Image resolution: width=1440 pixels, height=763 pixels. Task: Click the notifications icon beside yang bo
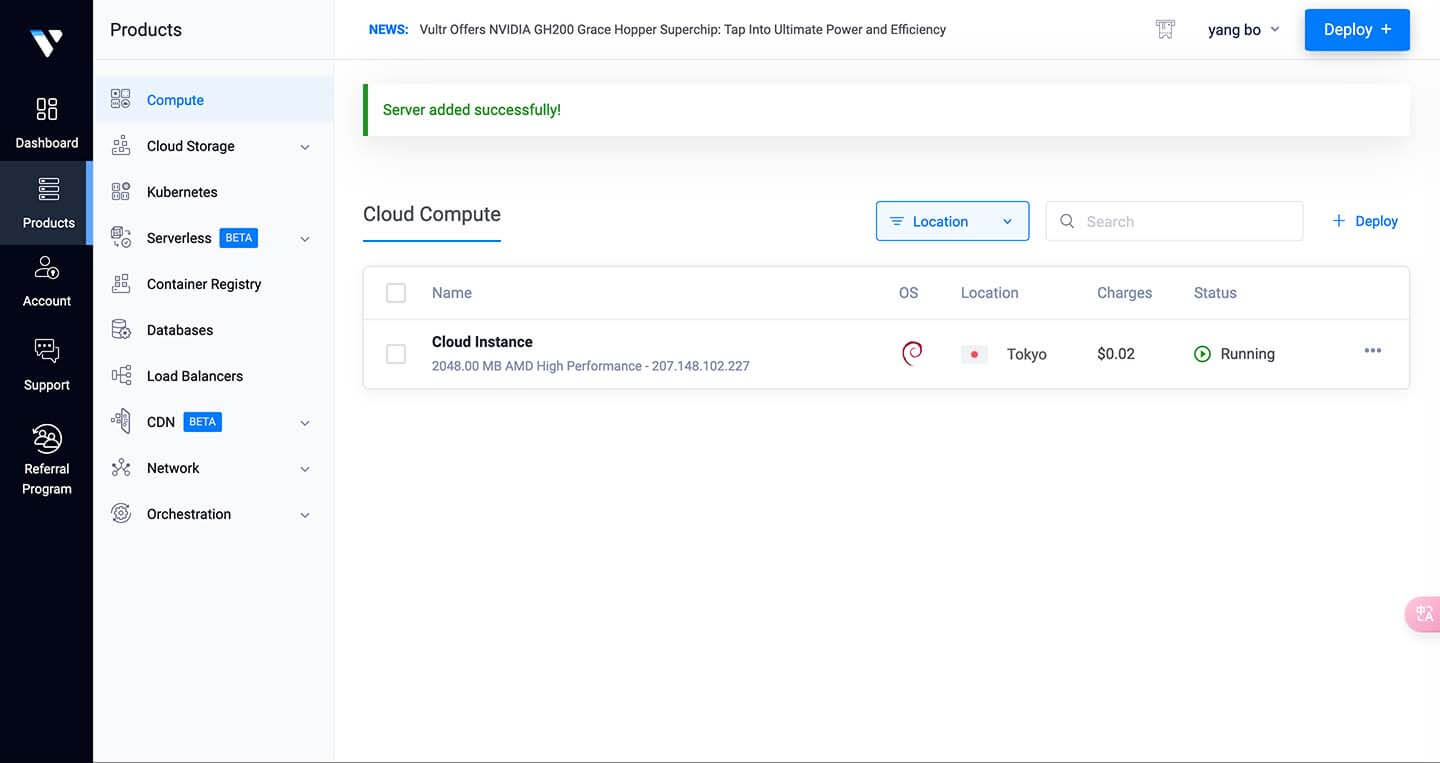[1165, 29]
